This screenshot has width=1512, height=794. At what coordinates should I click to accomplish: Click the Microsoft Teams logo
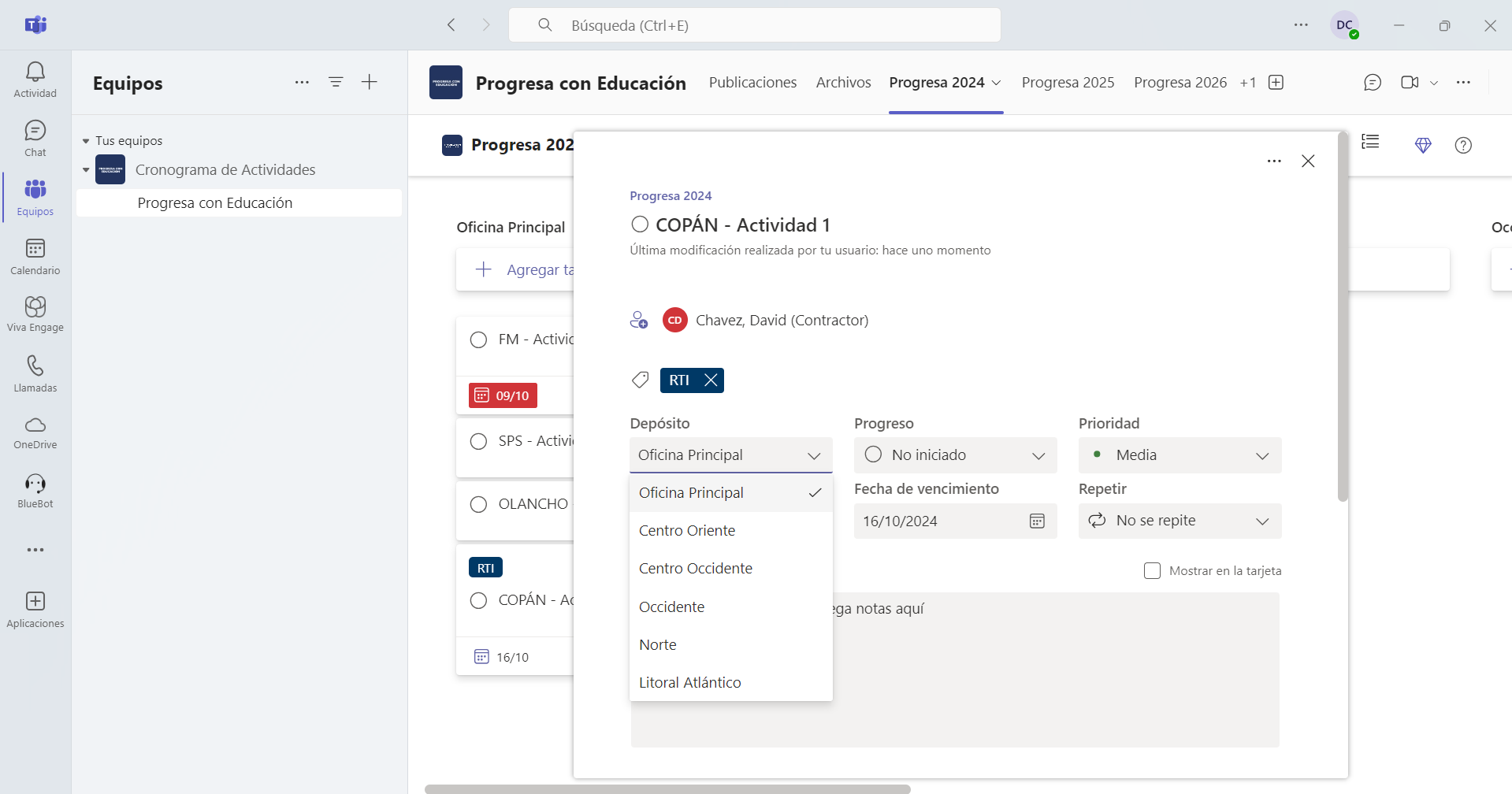(x=35, y=24)
